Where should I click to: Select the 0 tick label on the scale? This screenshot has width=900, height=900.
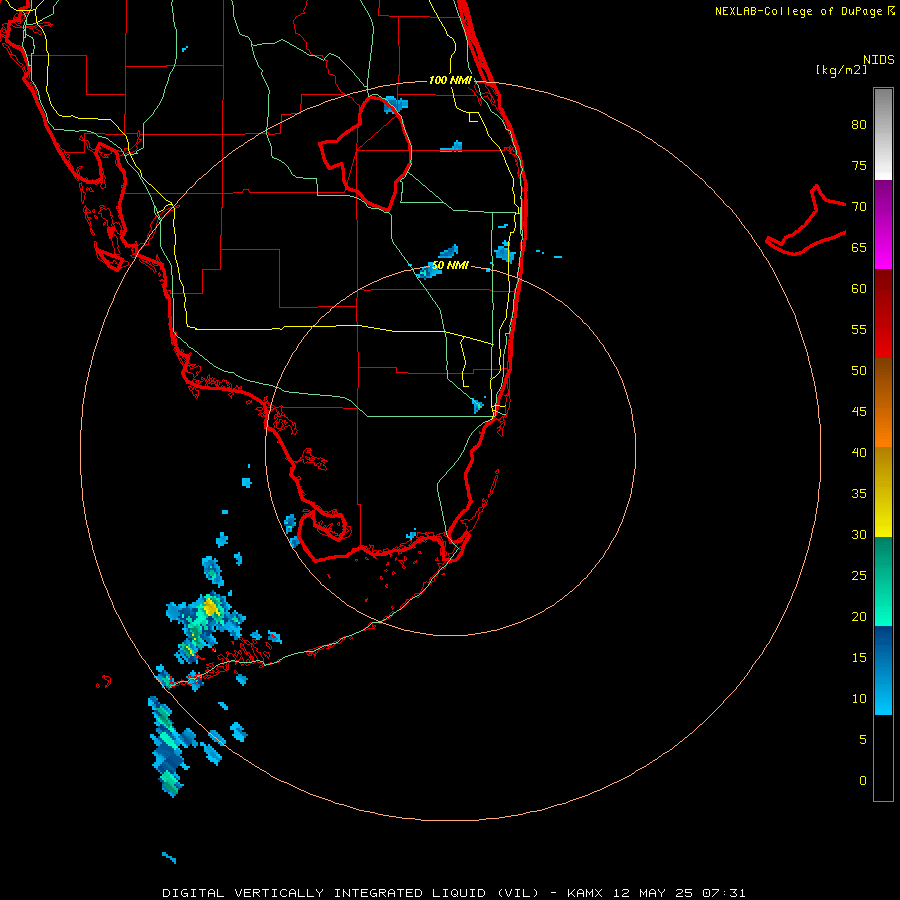click(x=863, y=781)
